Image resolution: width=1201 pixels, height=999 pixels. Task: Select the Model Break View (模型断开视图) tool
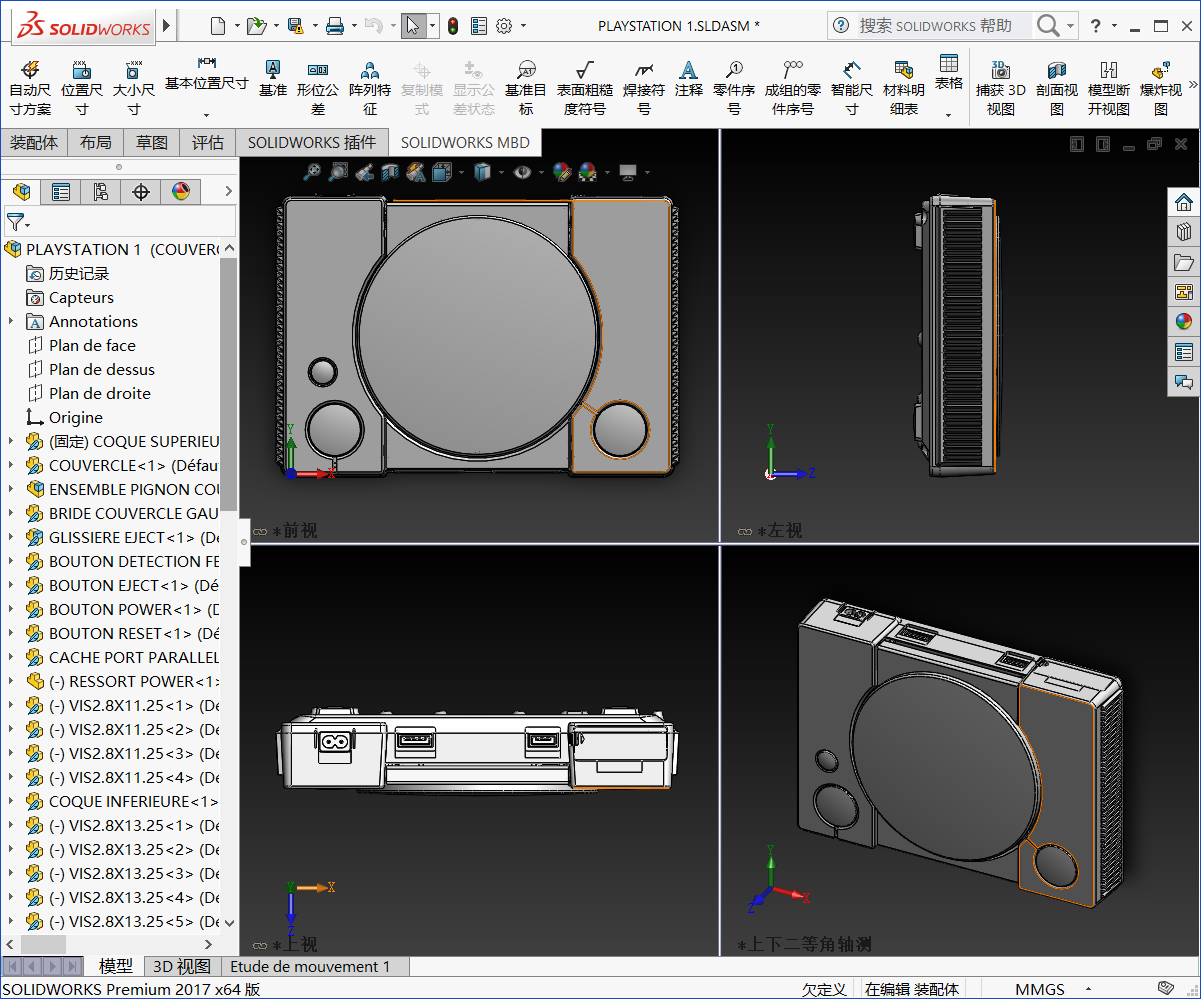tap(1109, 87)
